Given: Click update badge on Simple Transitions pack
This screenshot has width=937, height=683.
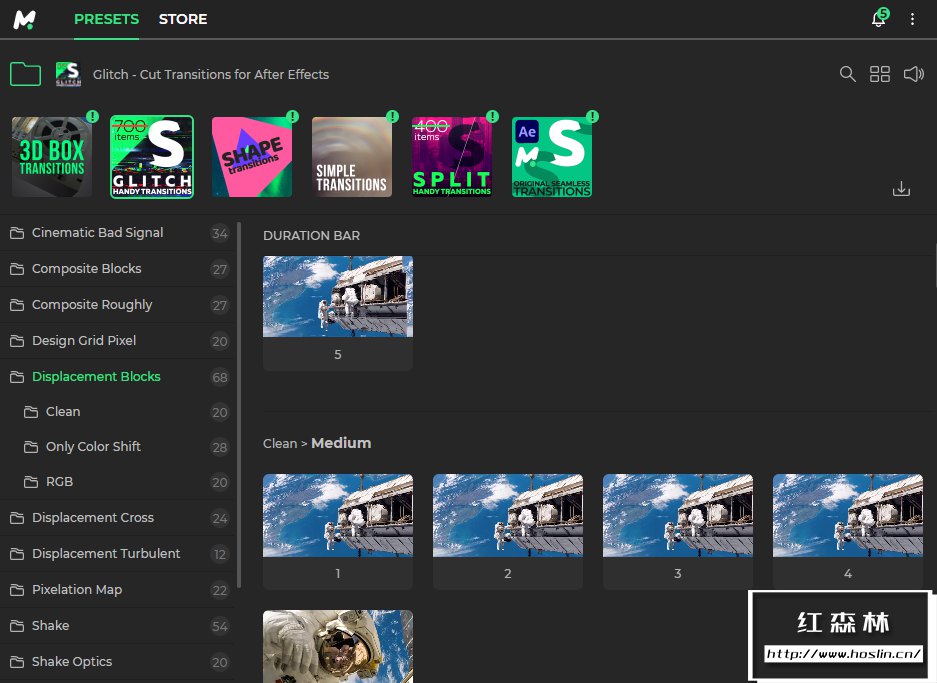Looking at the screenshot, I should (393, 117).
